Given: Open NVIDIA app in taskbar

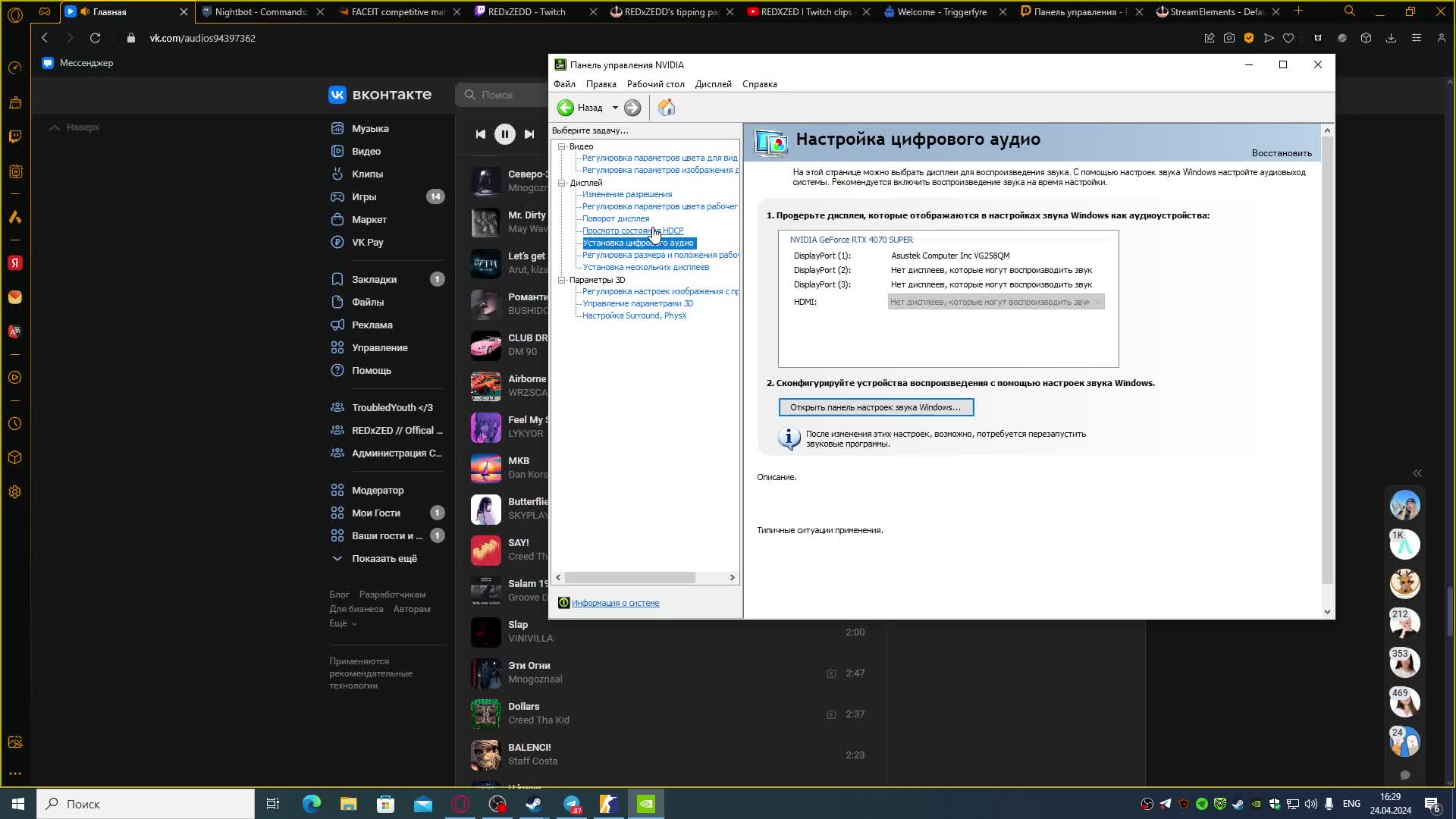Looking at the screenshot, I should [646, 804].
